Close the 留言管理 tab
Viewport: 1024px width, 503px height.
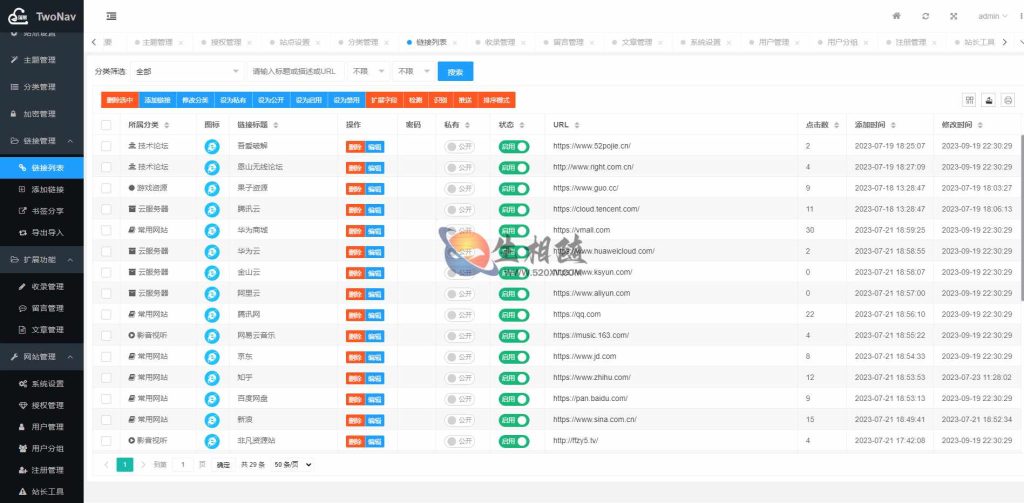592,42
